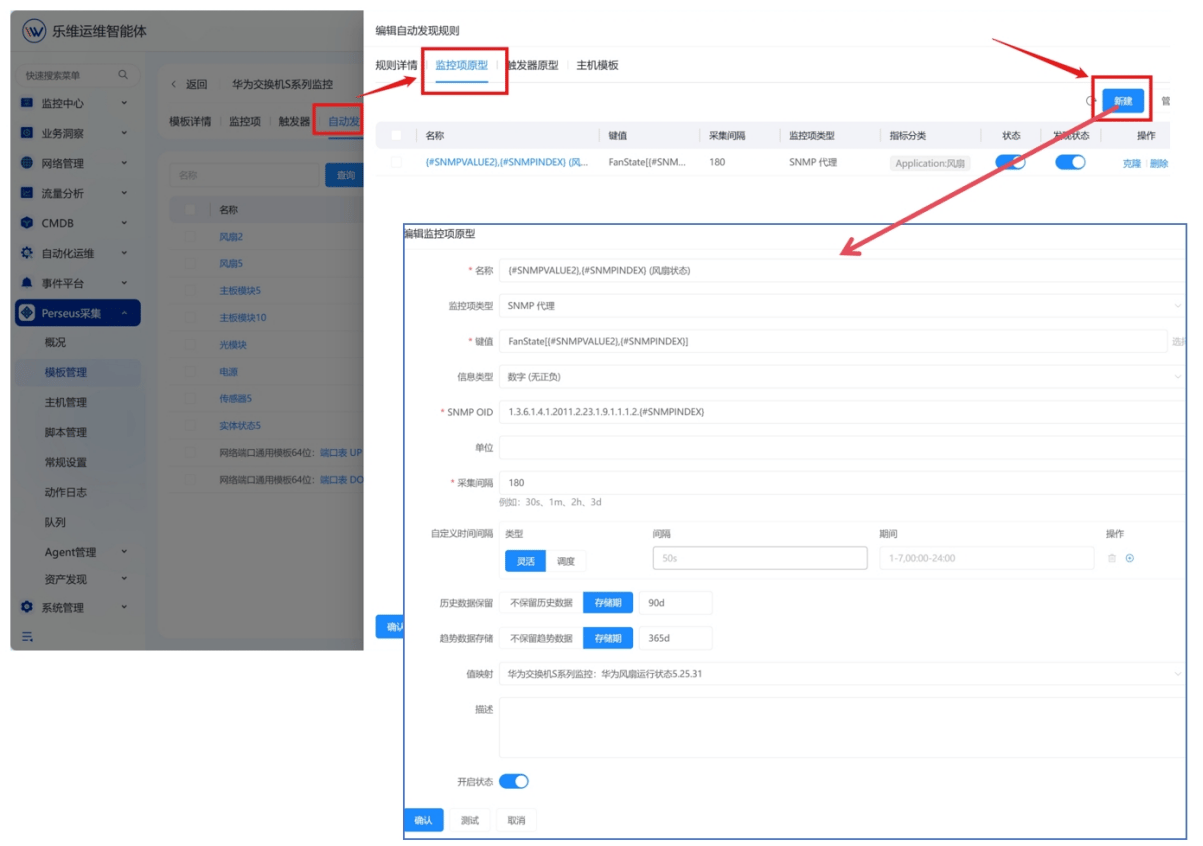Click the trash icon in custom interval row
This screenshot has height=846, width=1203.
pyautogui.click(x=1112, y=558)
